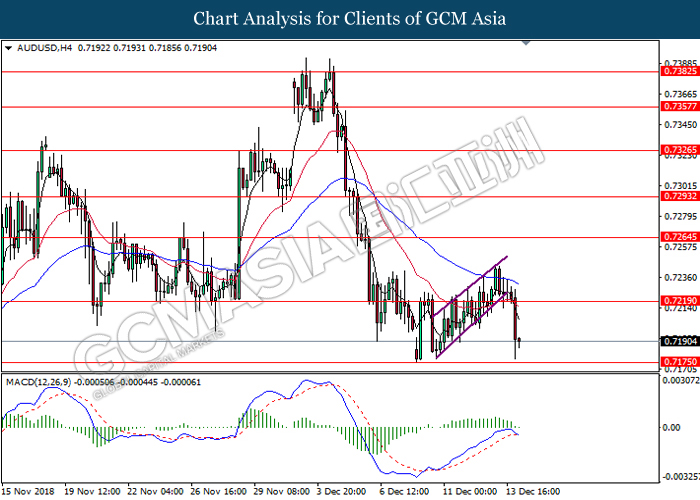The image size is (700, 500).
Task: Click the AUDUSD,H4 symbol title text
Action: pos(44,48)
